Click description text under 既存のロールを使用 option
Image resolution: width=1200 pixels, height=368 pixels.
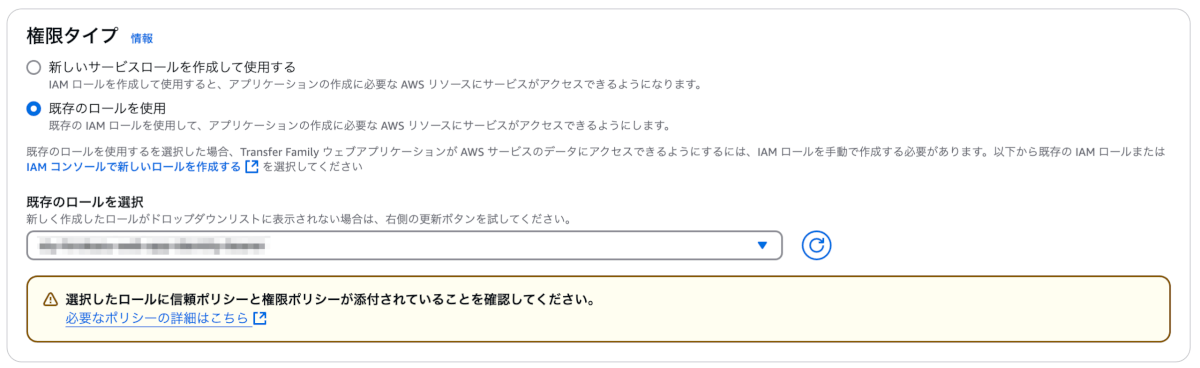[359, 125]
